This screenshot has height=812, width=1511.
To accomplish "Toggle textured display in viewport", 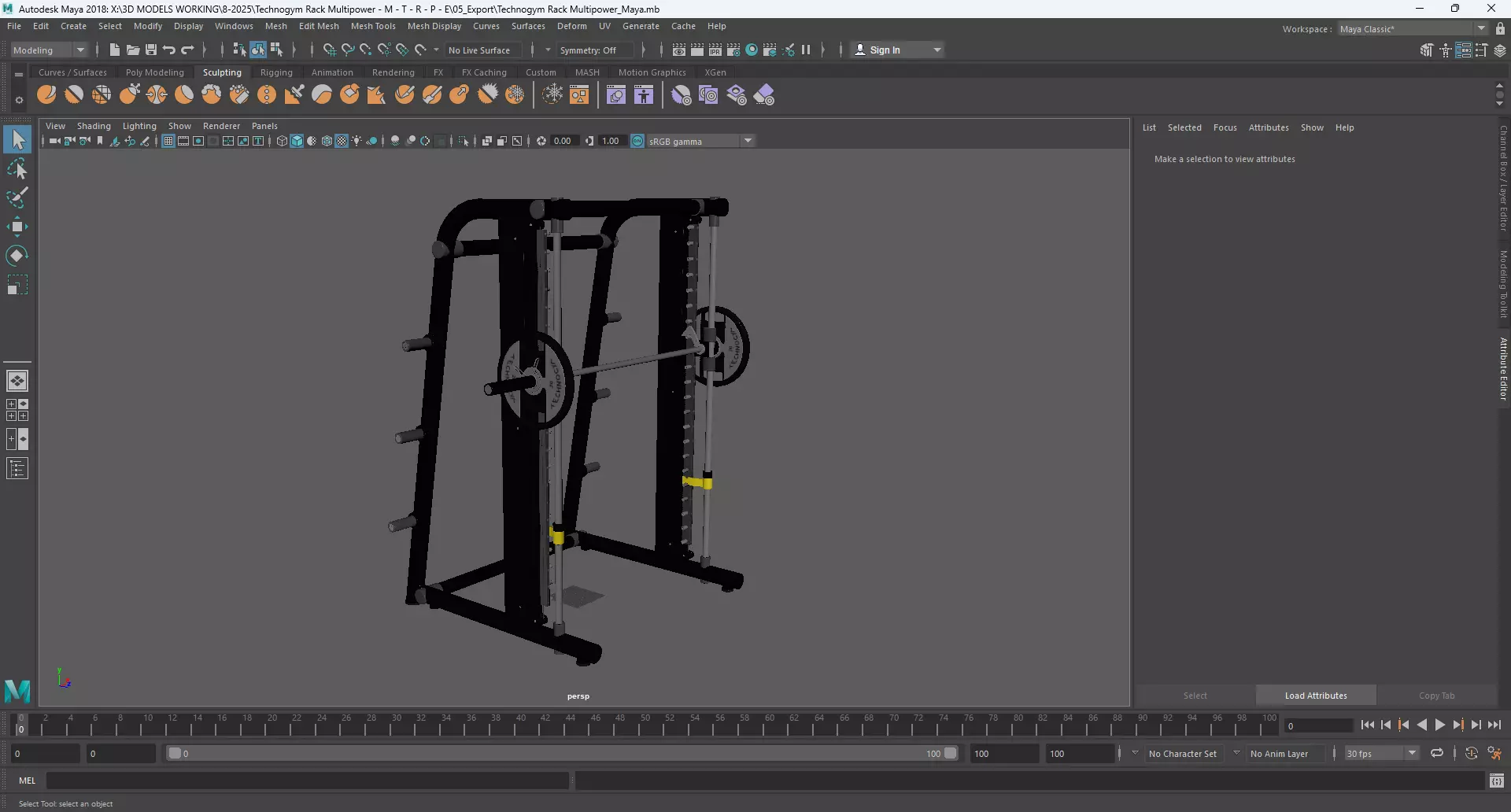I will [x=342, y=141].
